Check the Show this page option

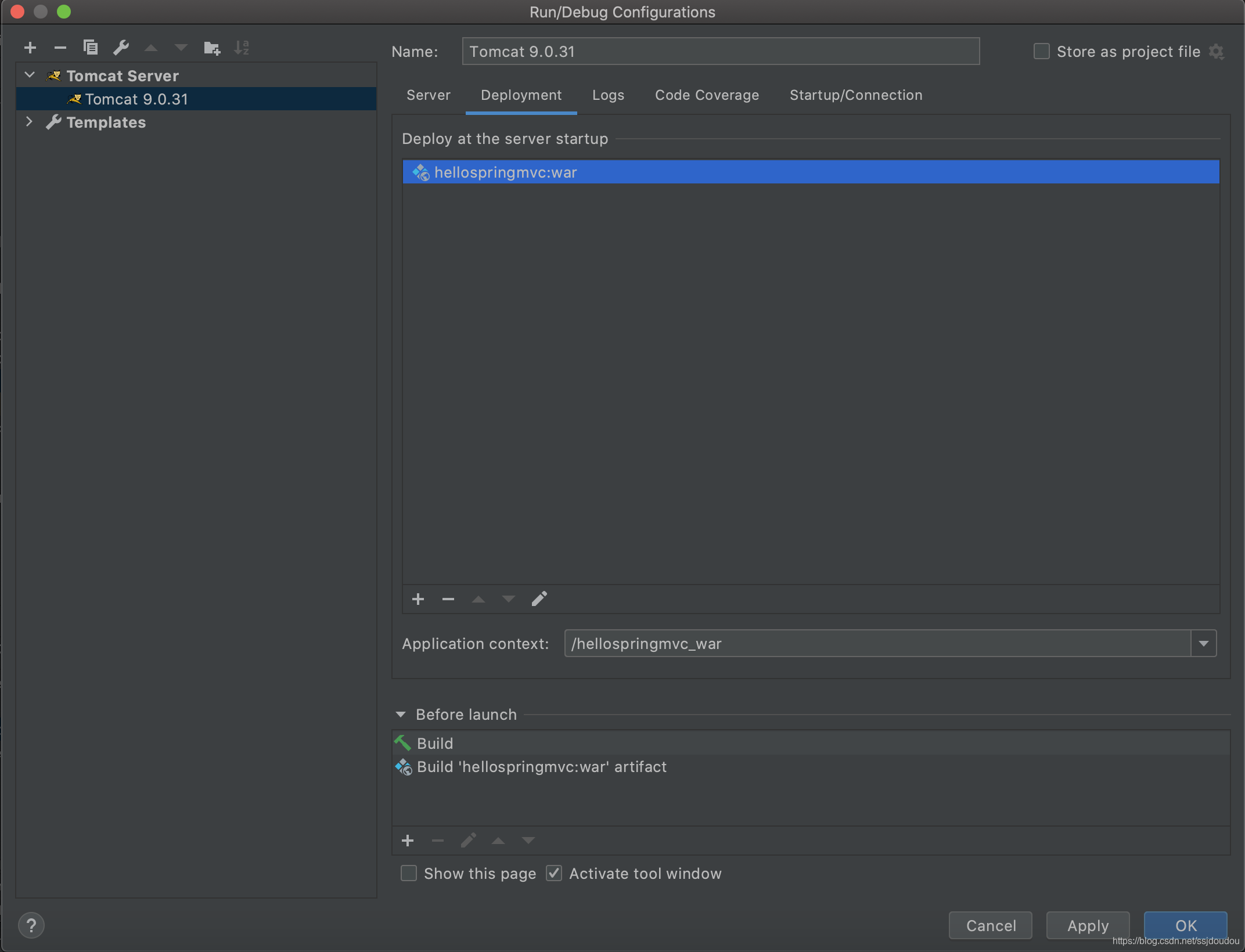(x=409, y=874)
